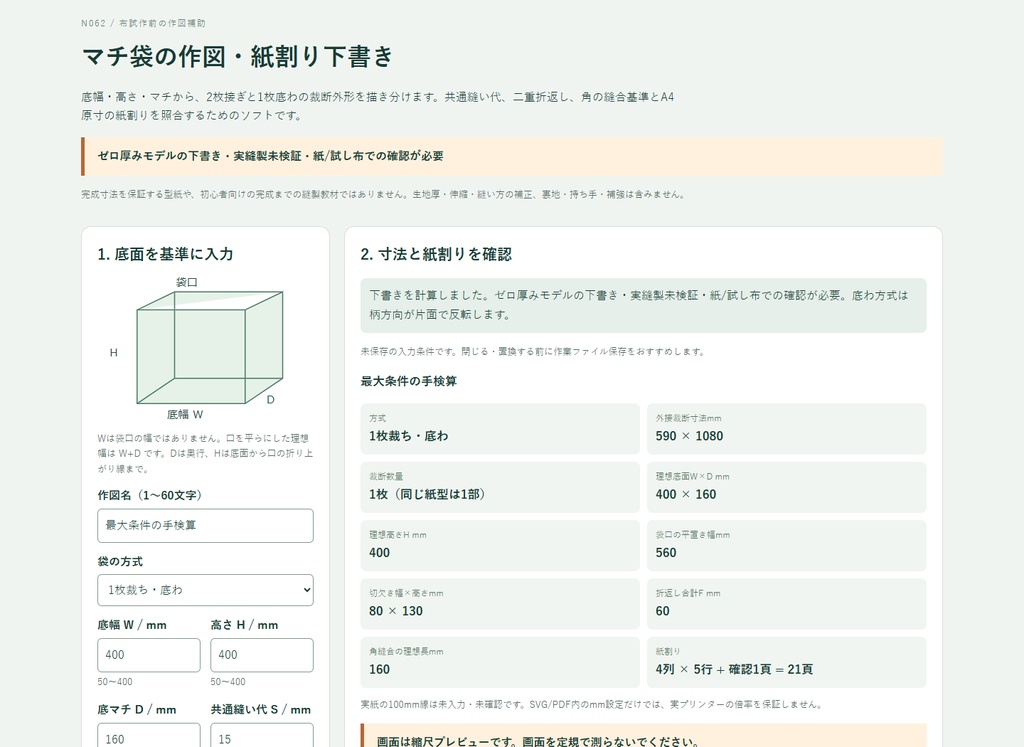
Task: Click the green 下書きを計算しました status message
Action: pos(643,306)
